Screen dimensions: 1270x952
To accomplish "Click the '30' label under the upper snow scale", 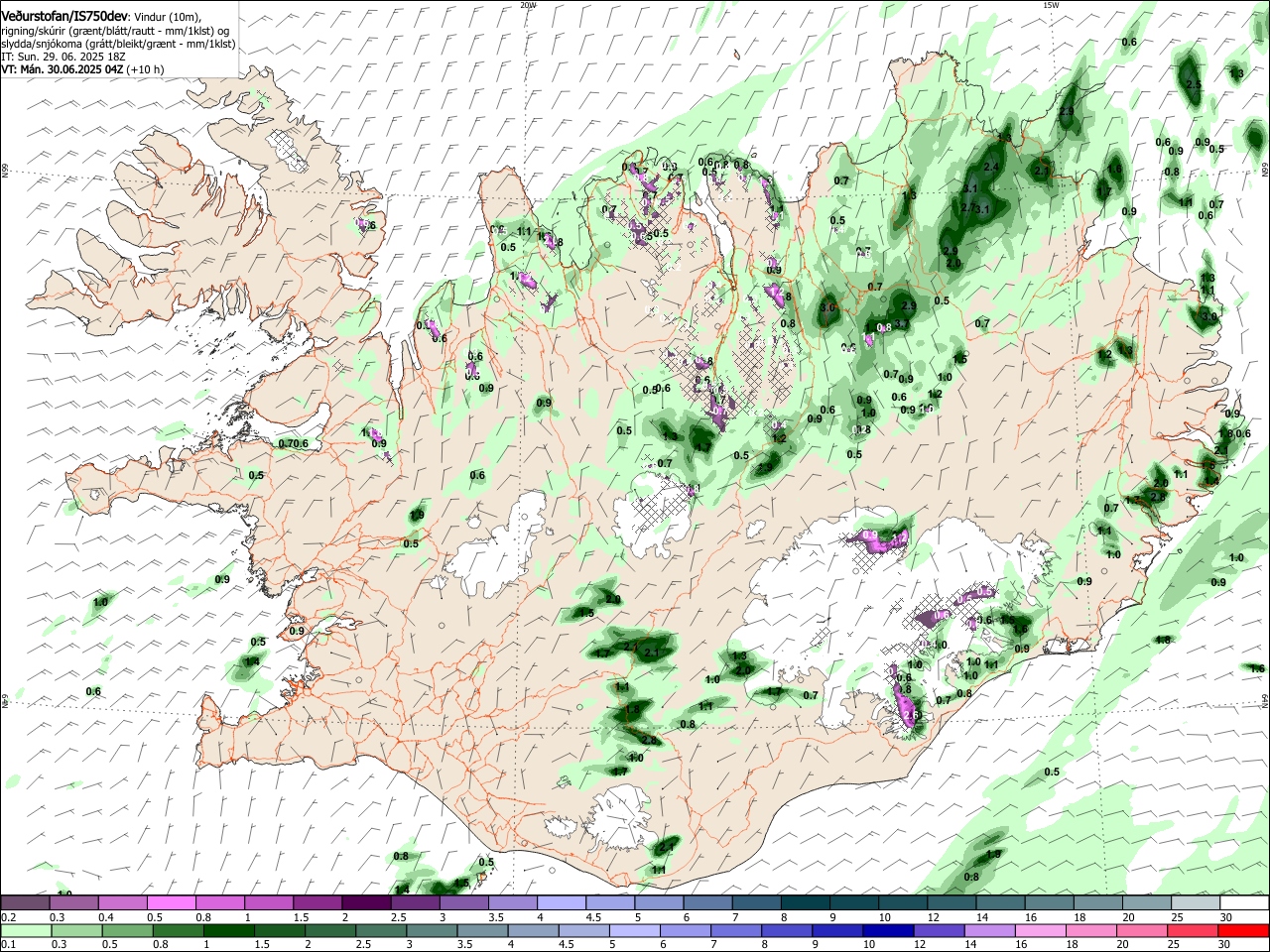I will (1226, 917).
